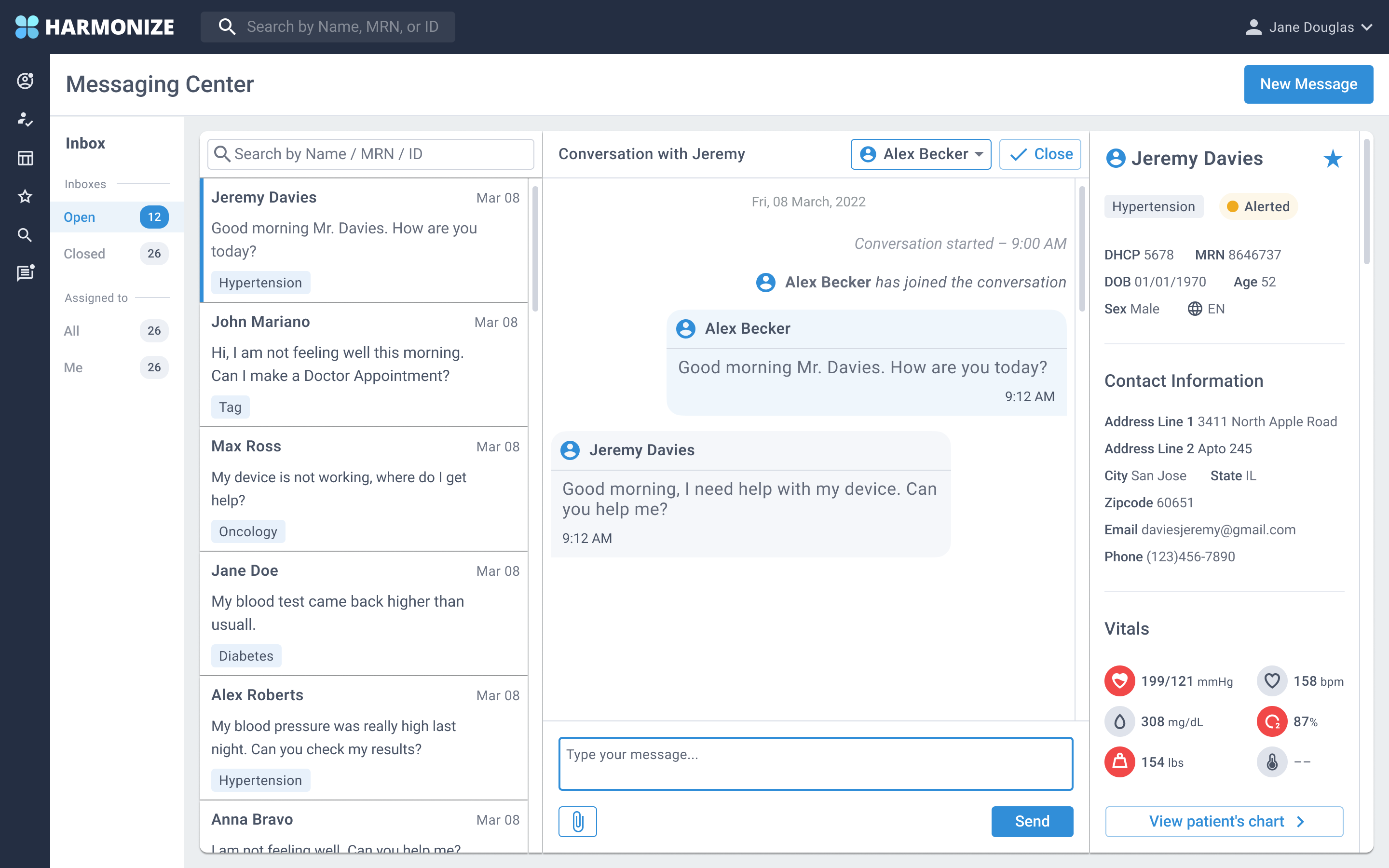This screenshot has width=1389, height=868.
Task: Click the sidebar magnifier search icon
Action: (x=25, y=235)
